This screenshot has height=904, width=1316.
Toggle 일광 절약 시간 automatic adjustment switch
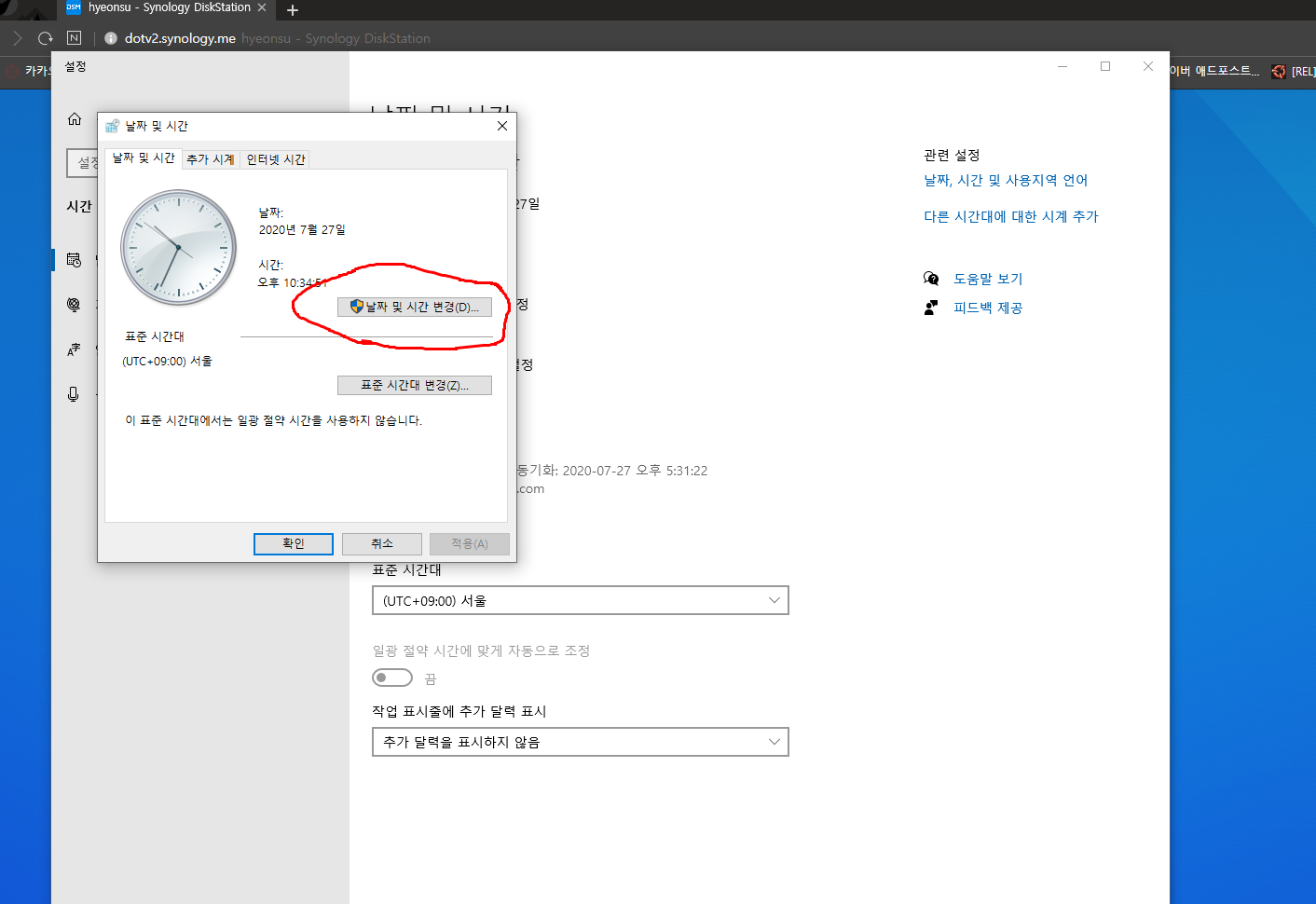(x=392, y=678)
